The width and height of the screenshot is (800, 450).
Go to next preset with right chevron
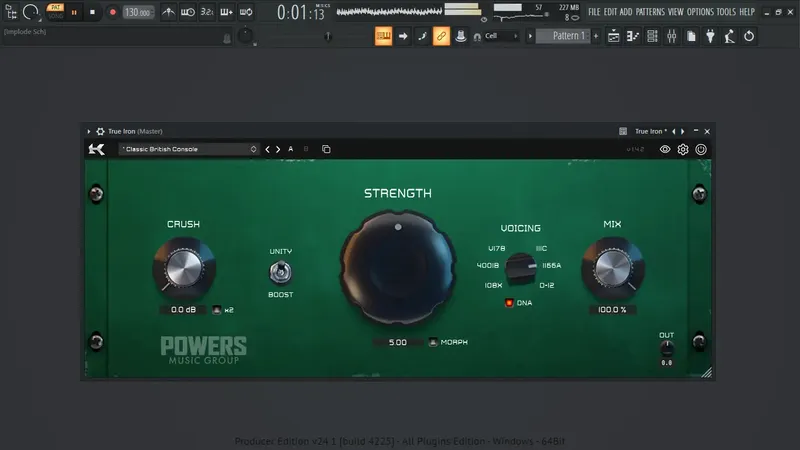(x=278, y=149)
